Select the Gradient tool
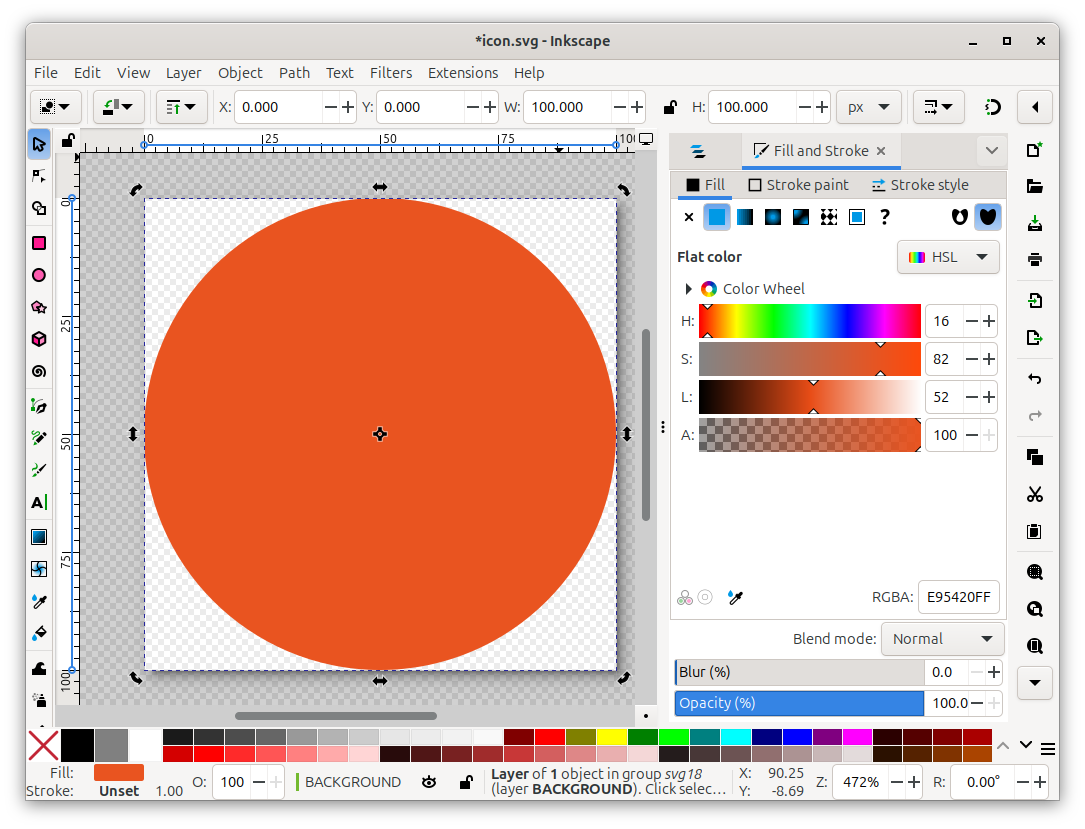Screen dimensions: 1085x829 [x=39, y=537]
